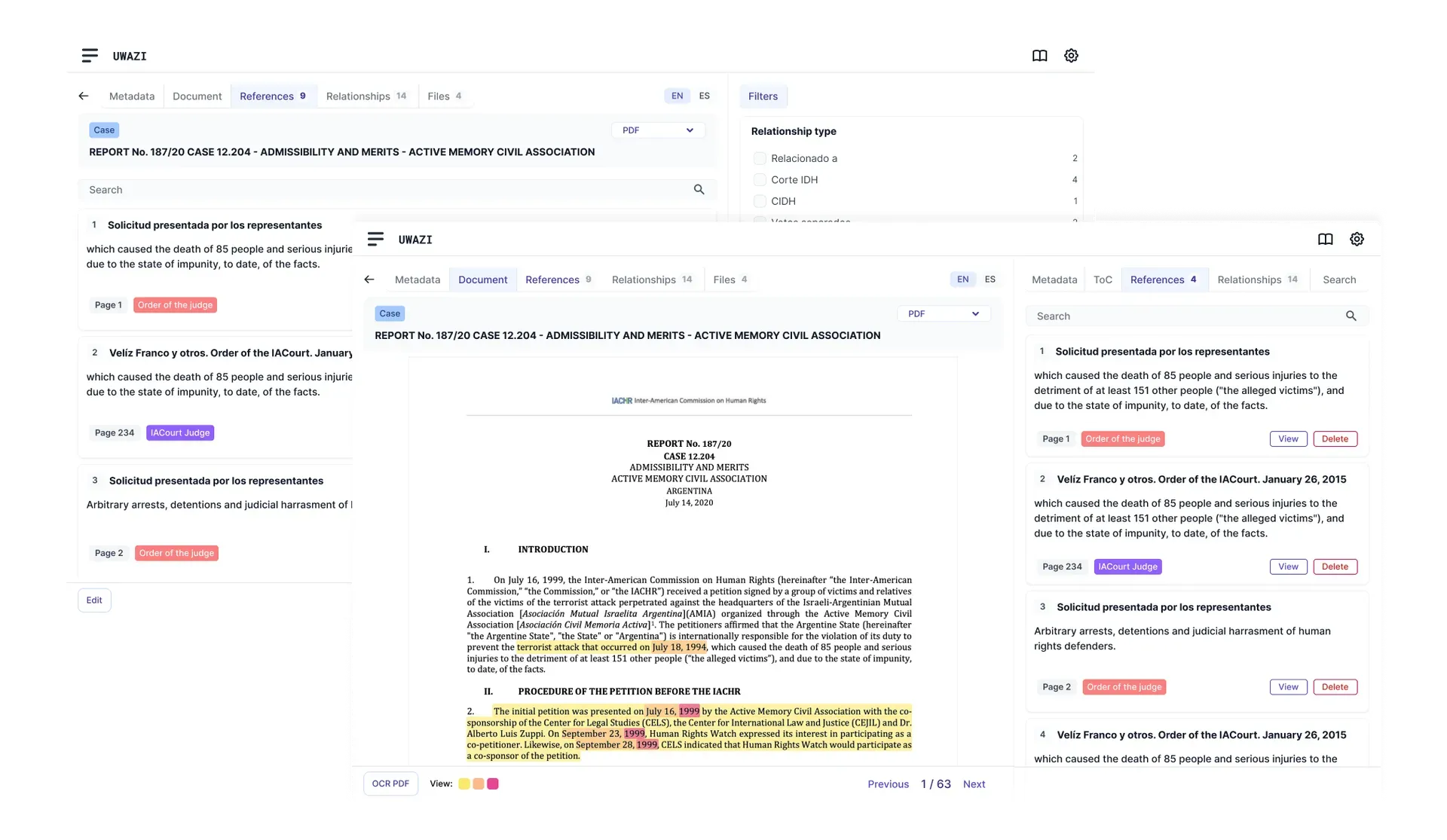Open the hamburger navigation menu in front window

coord(376,239)
